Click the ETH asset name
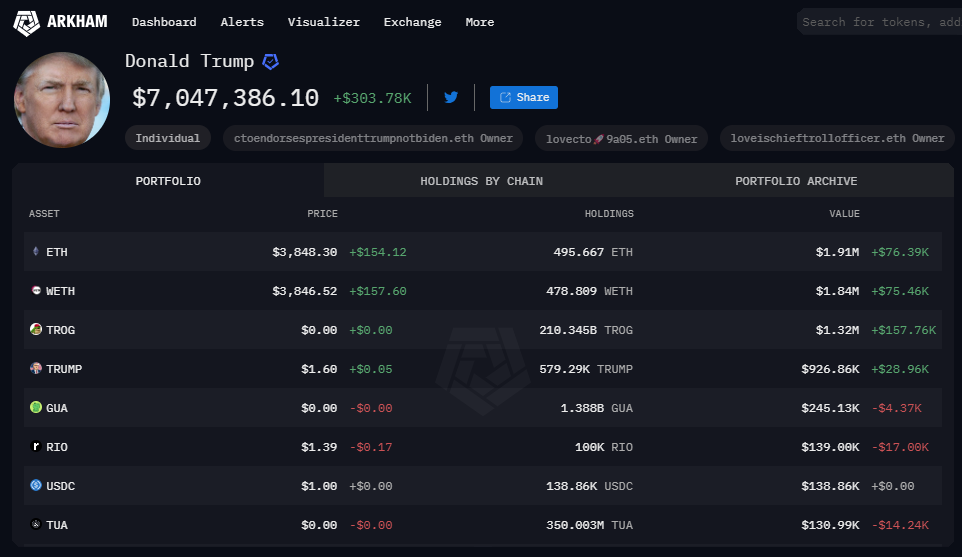The image size is (962, 557). pyautogui.click(x=57, y=252)
